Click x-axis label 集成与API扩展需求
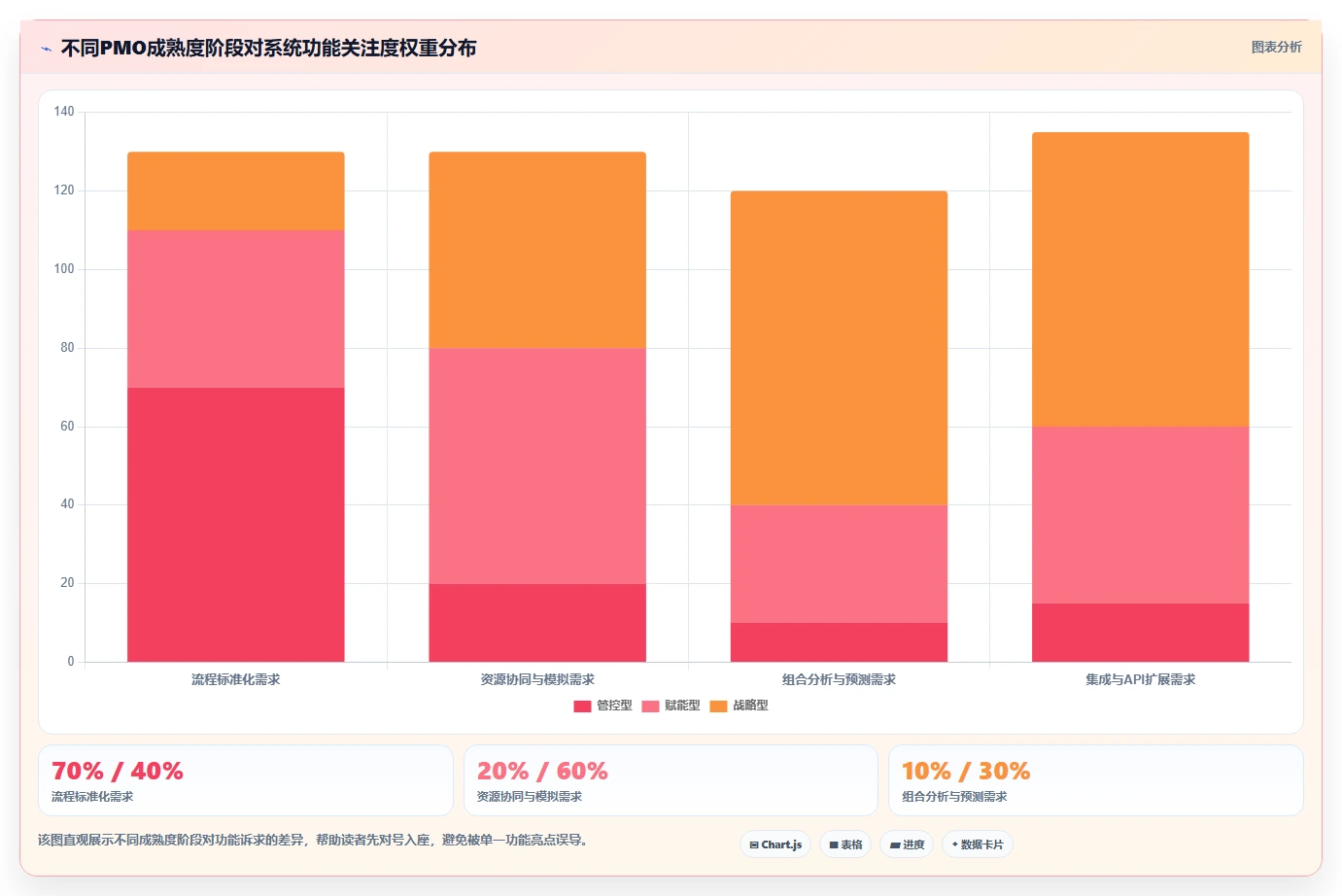The width and height of the screenshot is (1342, 896). click(1141, 679)
